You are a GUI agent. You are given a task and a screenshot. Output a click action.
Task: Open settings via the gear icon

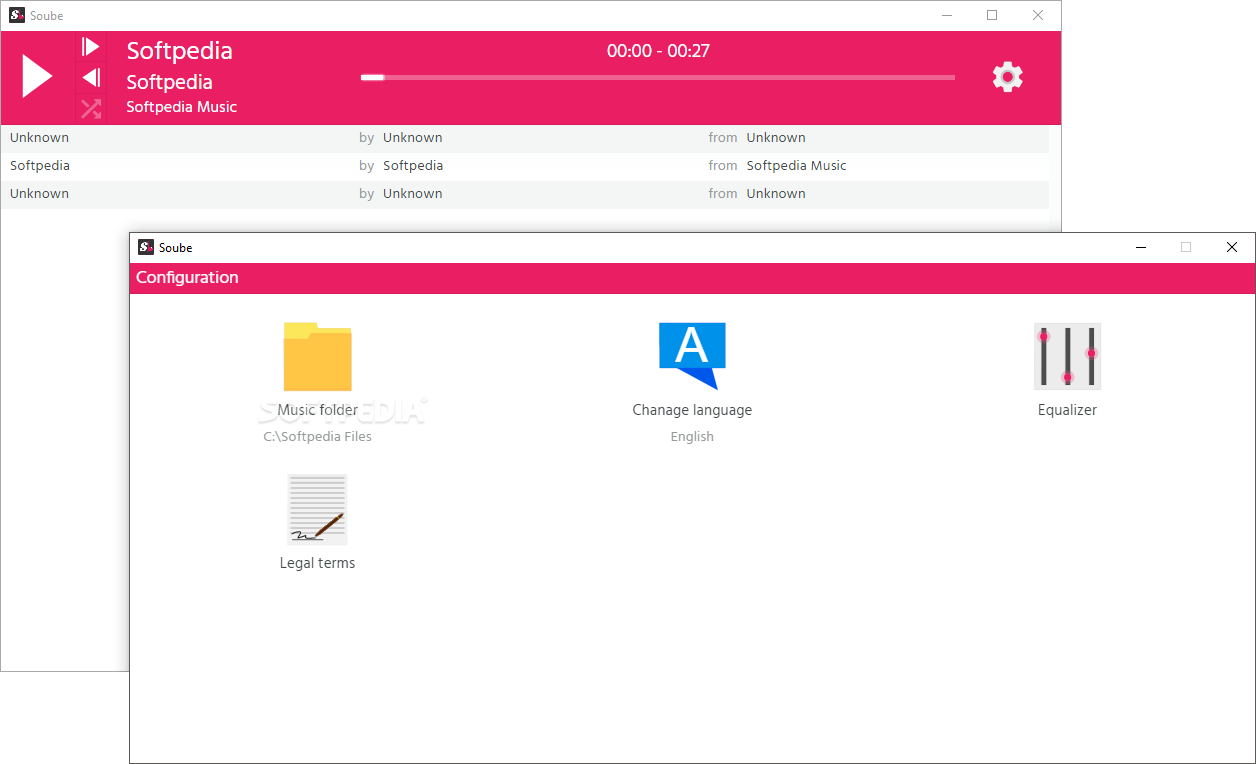1007,77
